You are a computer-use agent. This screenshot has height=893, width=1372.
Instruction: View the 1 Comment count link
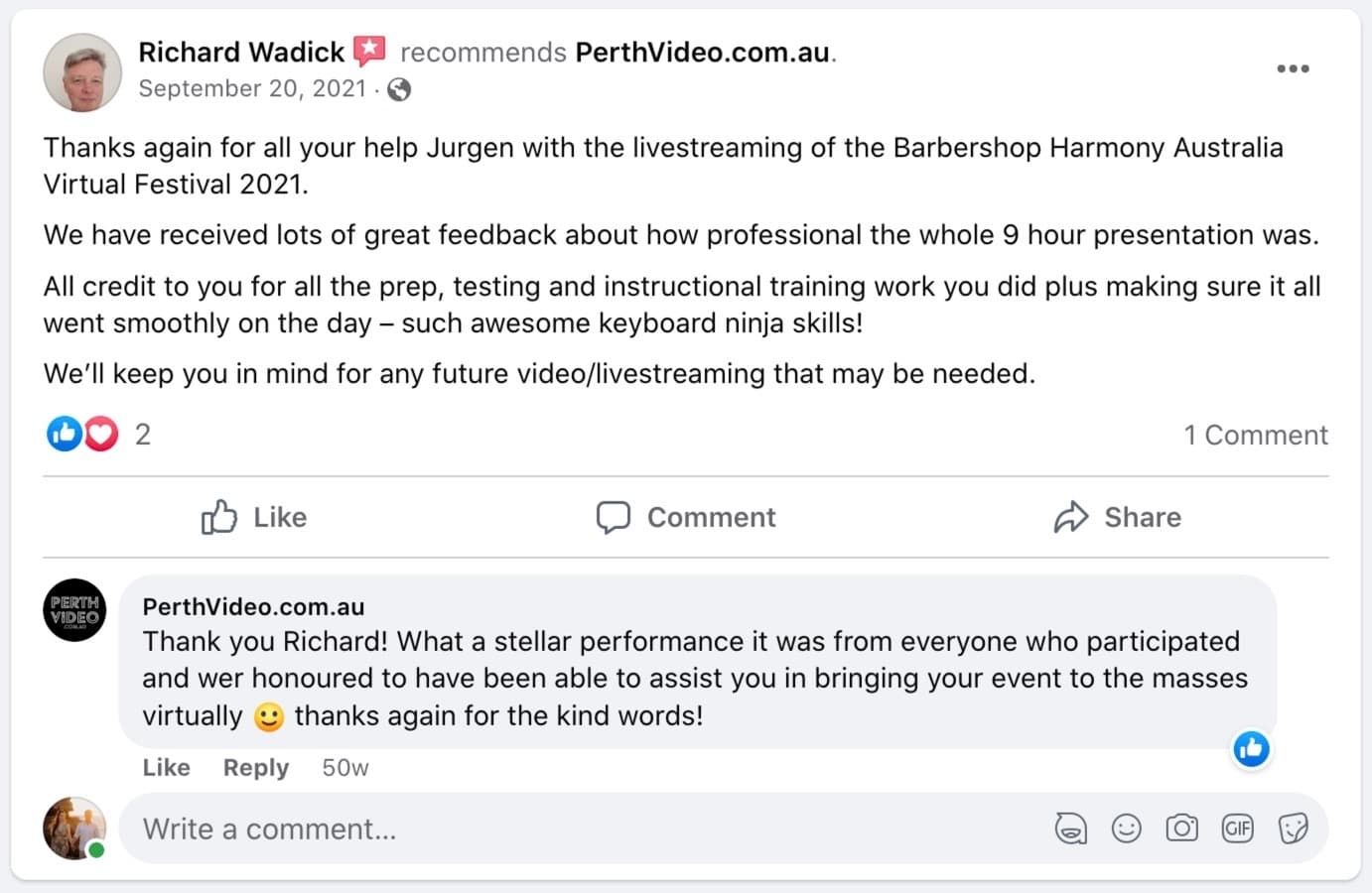tap(1255, 435)
